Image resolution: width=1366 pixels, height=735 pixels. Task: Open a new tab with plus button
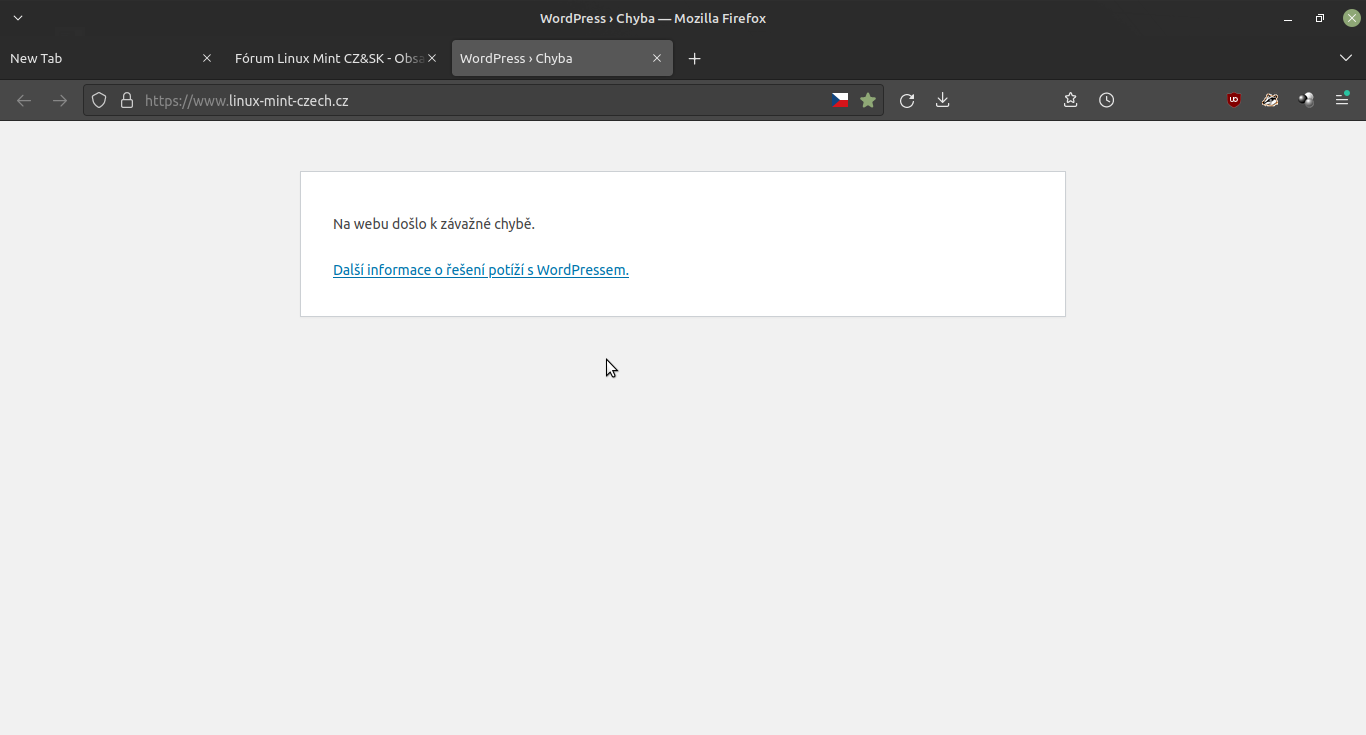[695, 58]
